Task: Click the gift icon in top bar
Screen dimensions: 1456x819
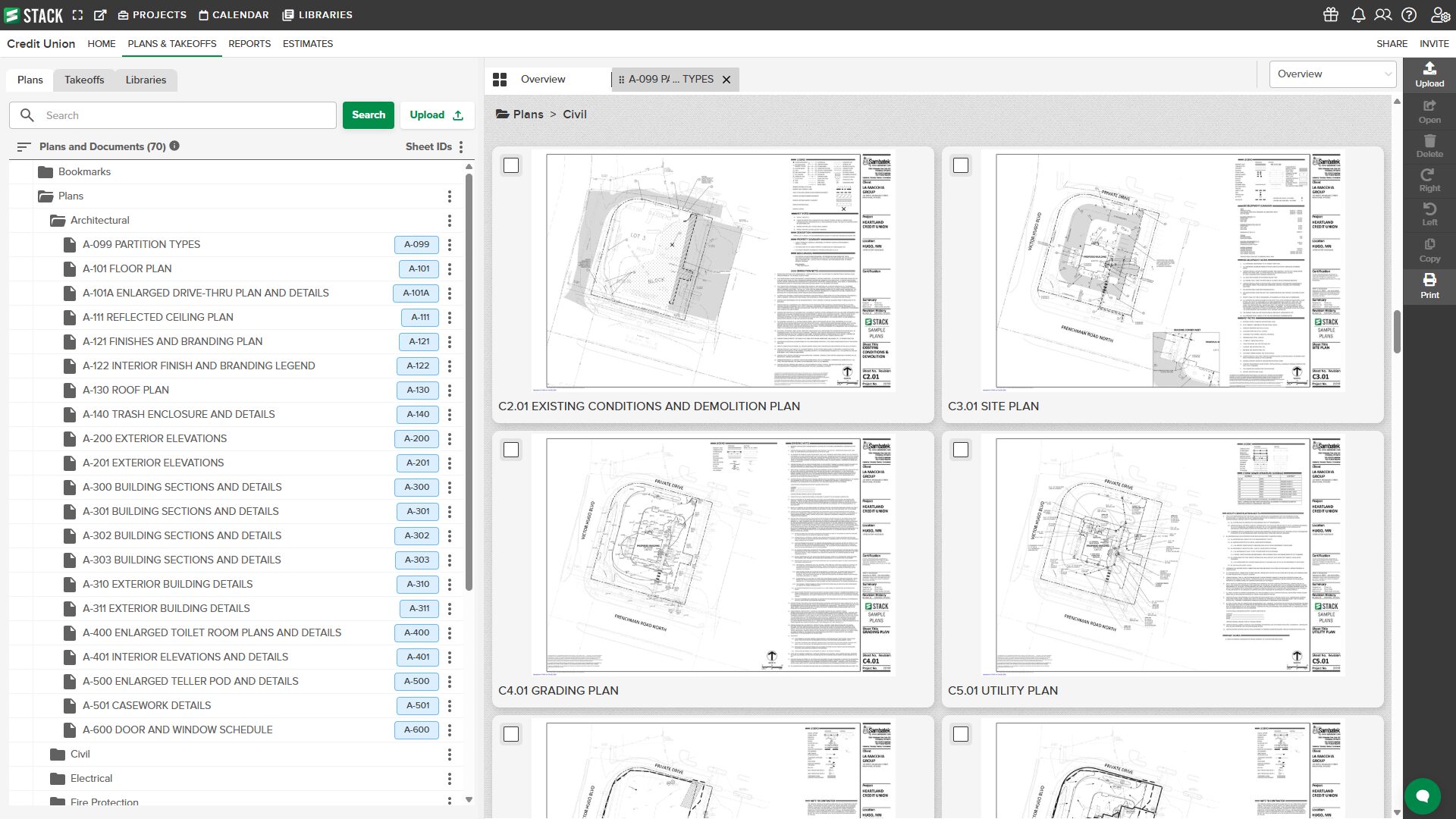Action: pyautogui.click(x=1331, y=15)
